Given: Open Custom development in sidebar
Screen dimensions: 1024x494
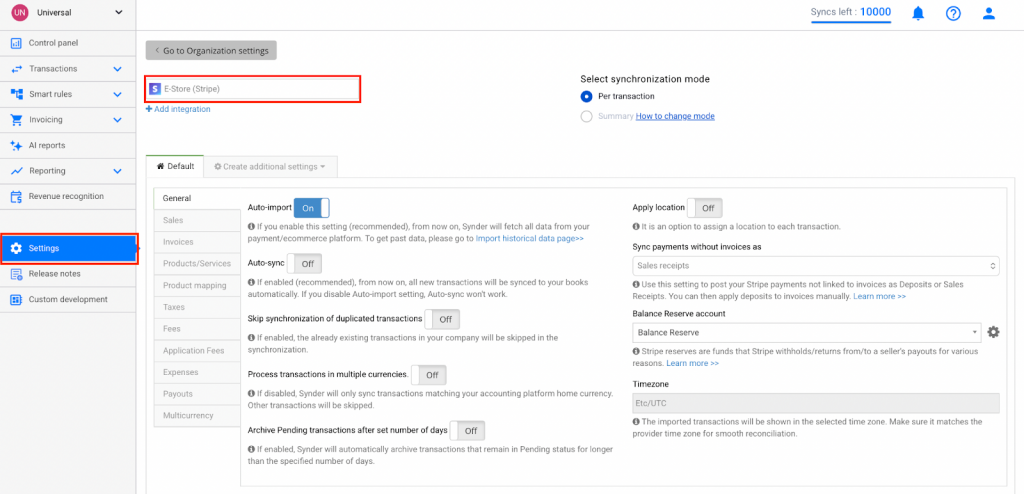Looking at the screenshot, I should 67,299.
